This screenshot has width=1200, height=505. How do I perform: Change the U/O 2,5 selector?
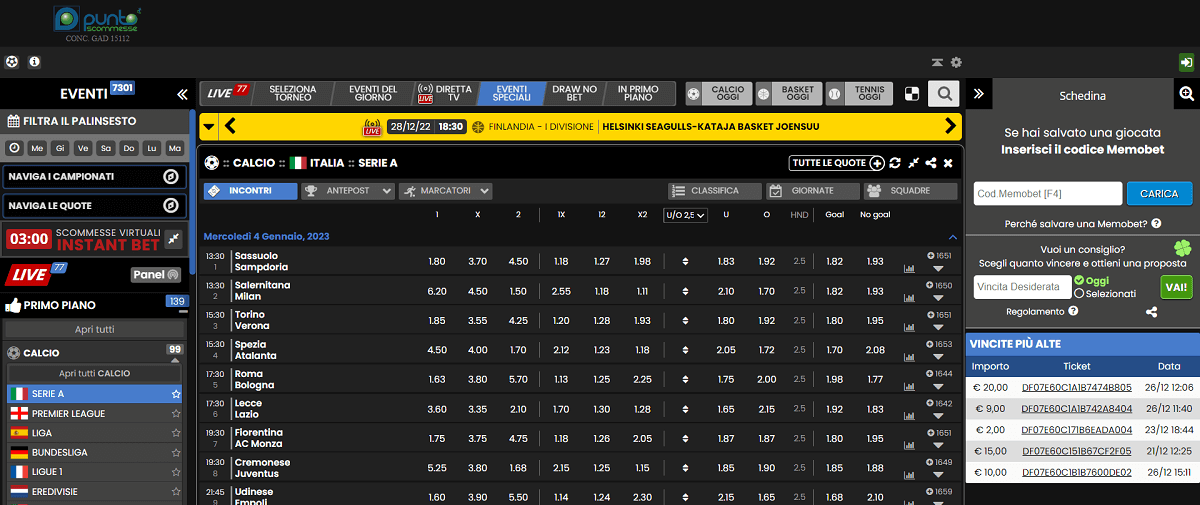point(685,215)
